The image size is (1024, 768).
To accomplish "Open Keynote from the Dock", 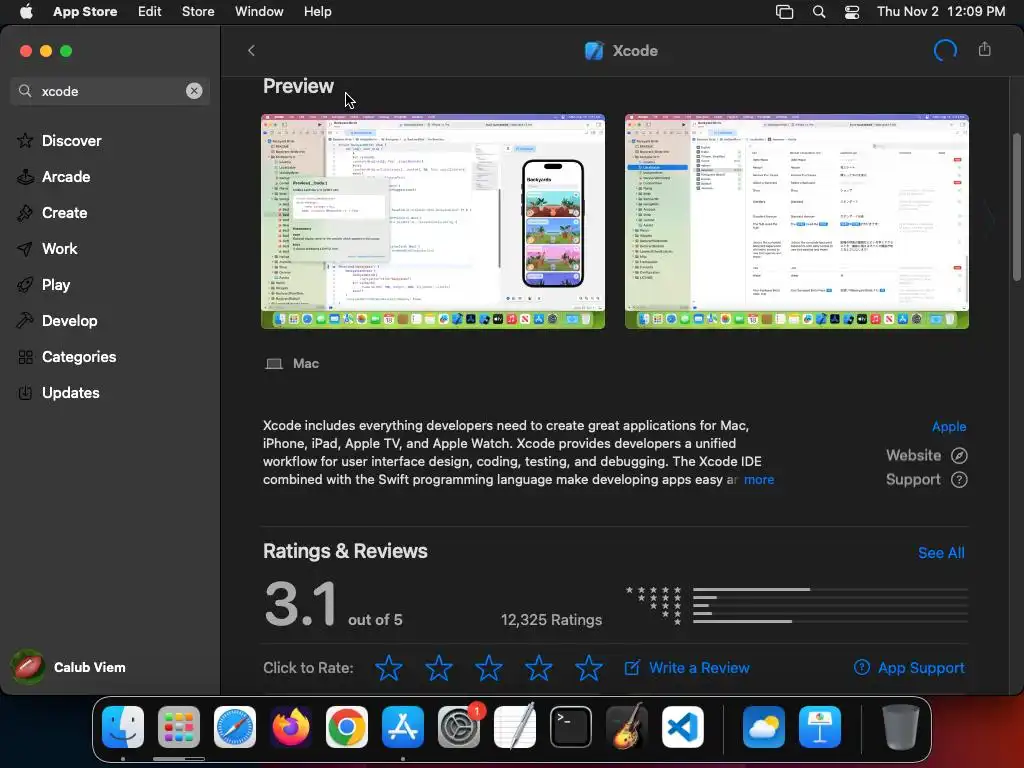I will pyautogui.click(x=820, y=727).
